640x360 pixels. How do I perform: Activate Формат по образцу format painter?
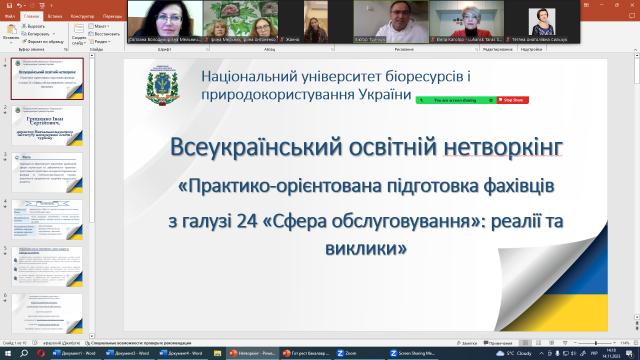(x=43, y=42)
